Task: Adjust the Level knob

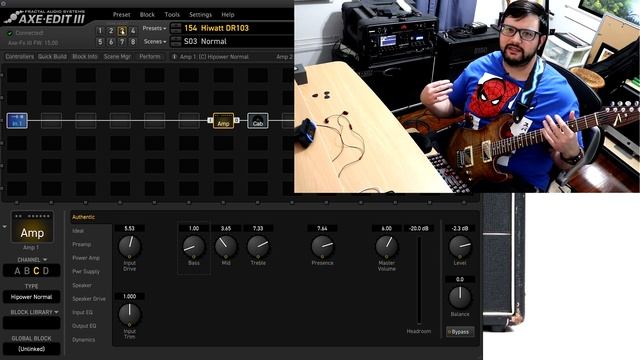Action: coord(460,247)
